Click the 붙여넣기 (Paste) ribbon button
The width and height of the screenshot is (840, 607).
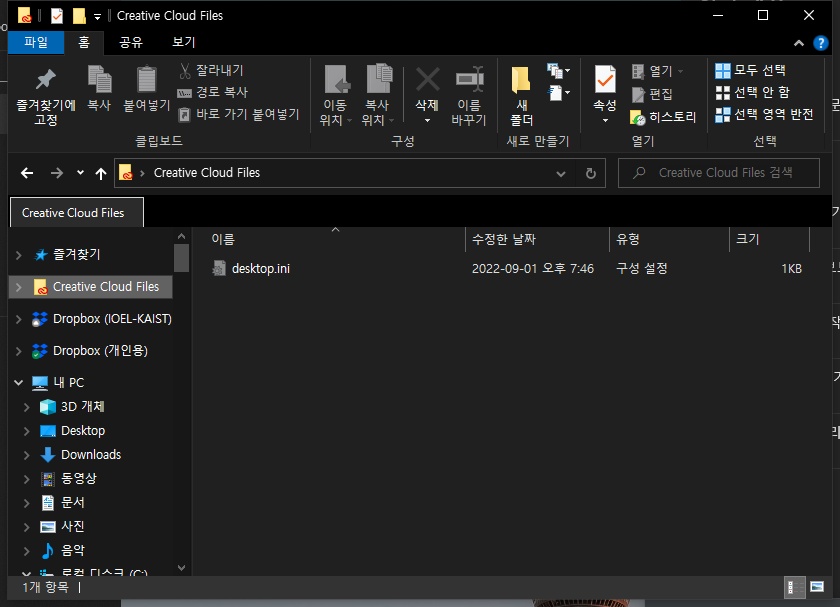[147, 89]
